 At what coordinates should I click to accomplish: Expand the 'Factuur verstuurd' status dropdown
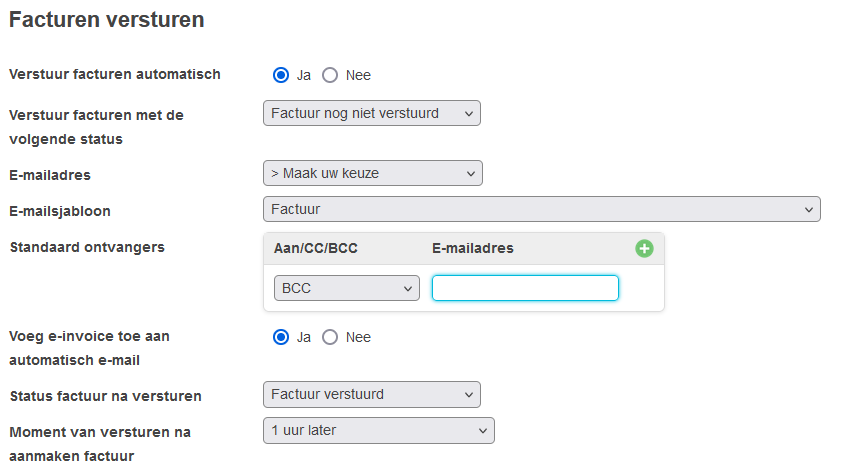tap(371, 394)
